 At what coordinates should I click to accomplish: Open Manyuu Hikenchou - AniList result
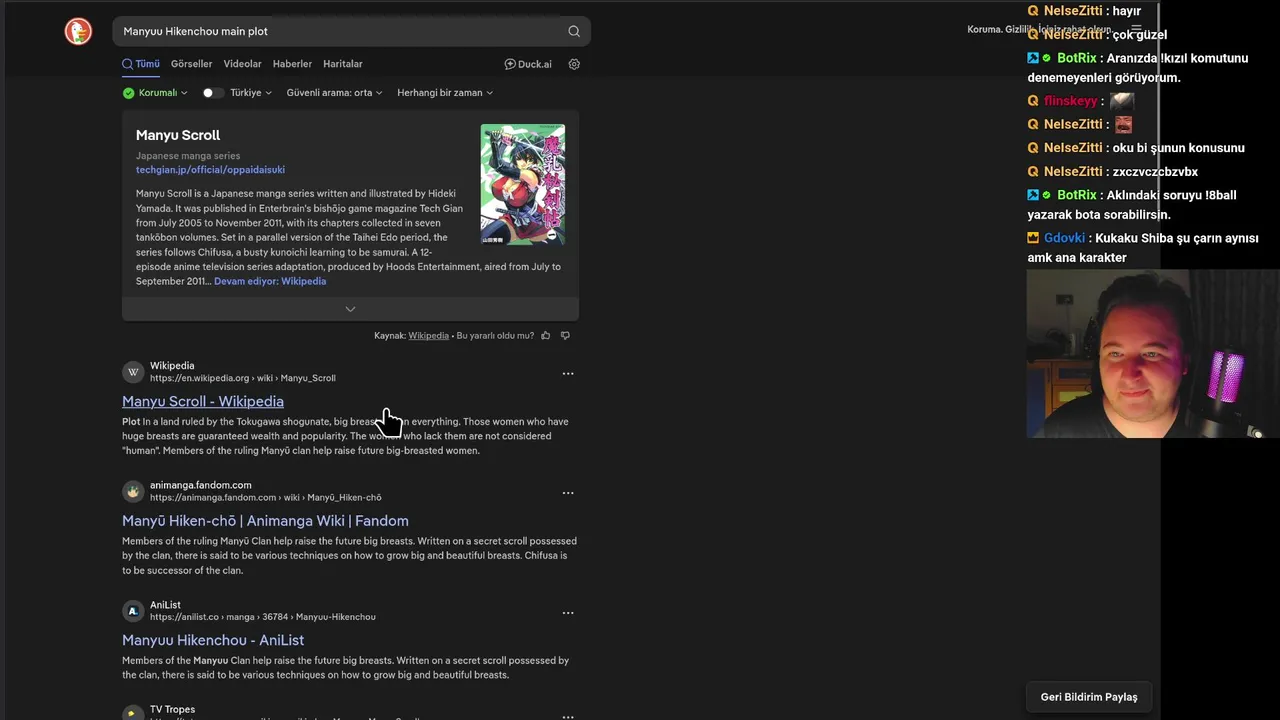213,640
